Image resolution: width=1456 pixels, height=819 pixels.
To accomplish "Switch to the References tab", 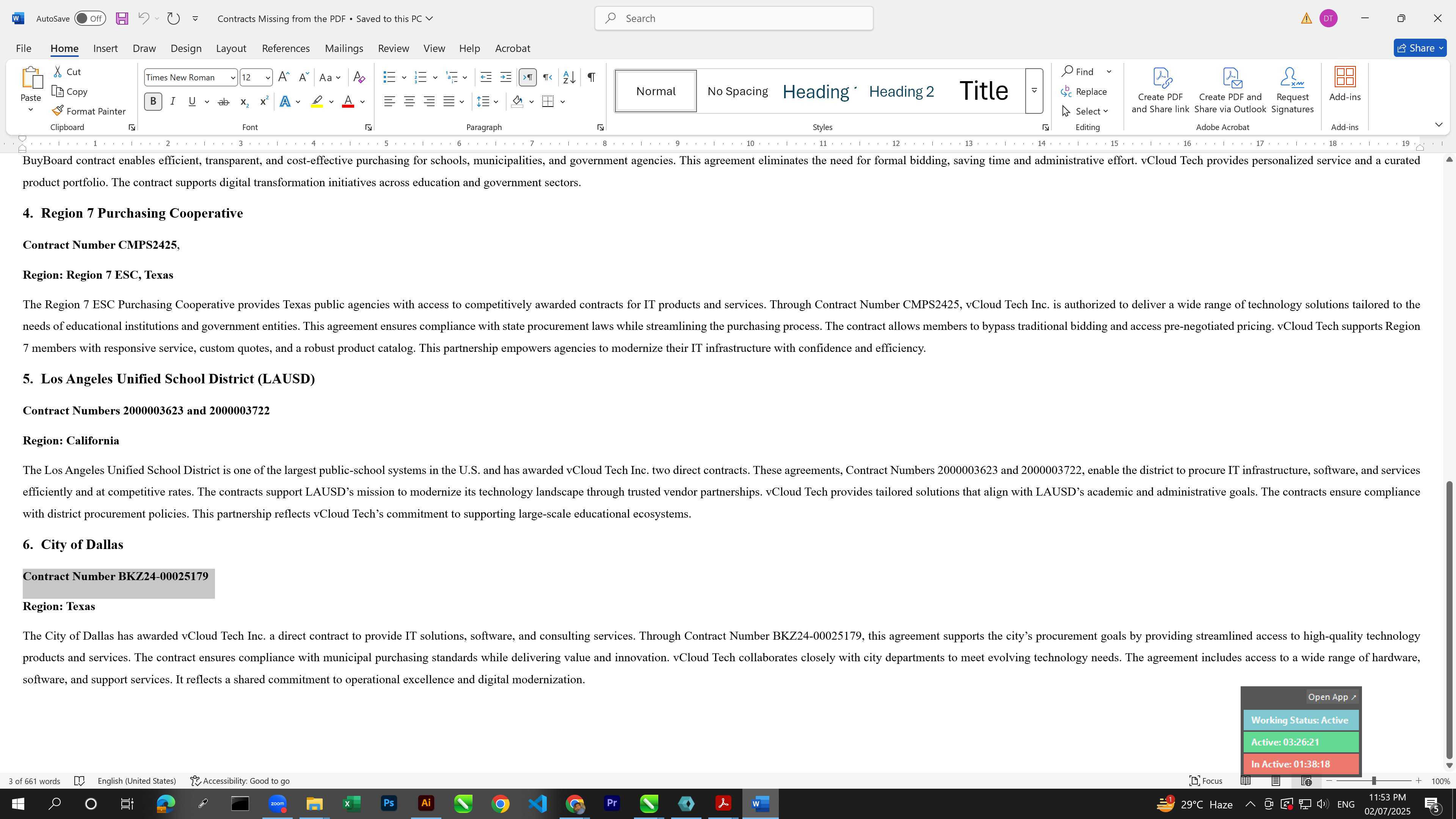I will tap(286, 48).
